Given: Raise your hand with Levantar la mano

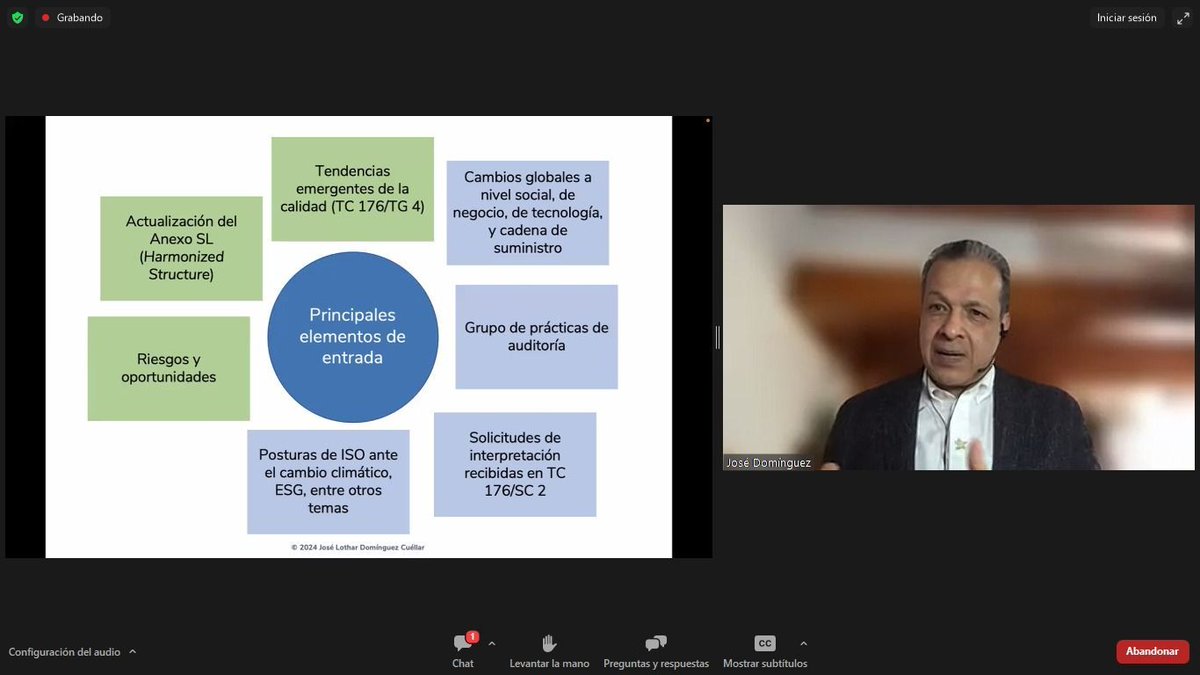Looking at the screenshot, I should tap(548, 645).
